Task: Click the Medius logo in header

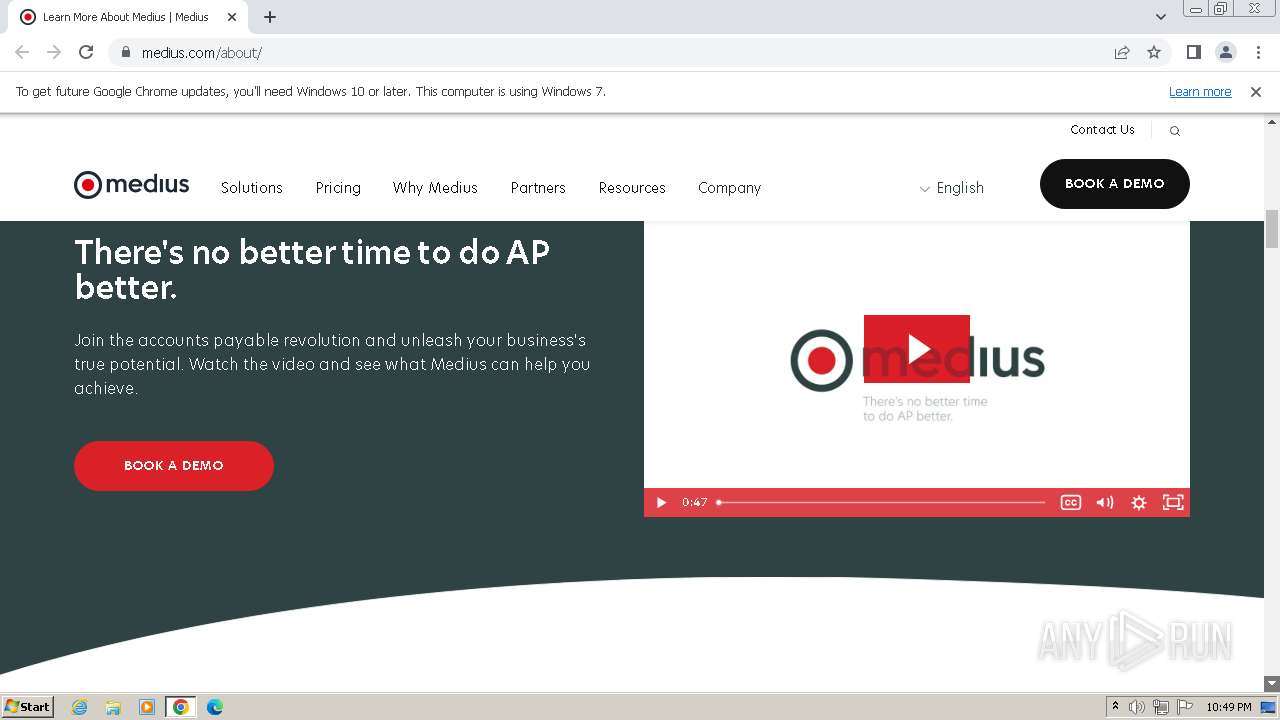Action: [x=131, y=185]
